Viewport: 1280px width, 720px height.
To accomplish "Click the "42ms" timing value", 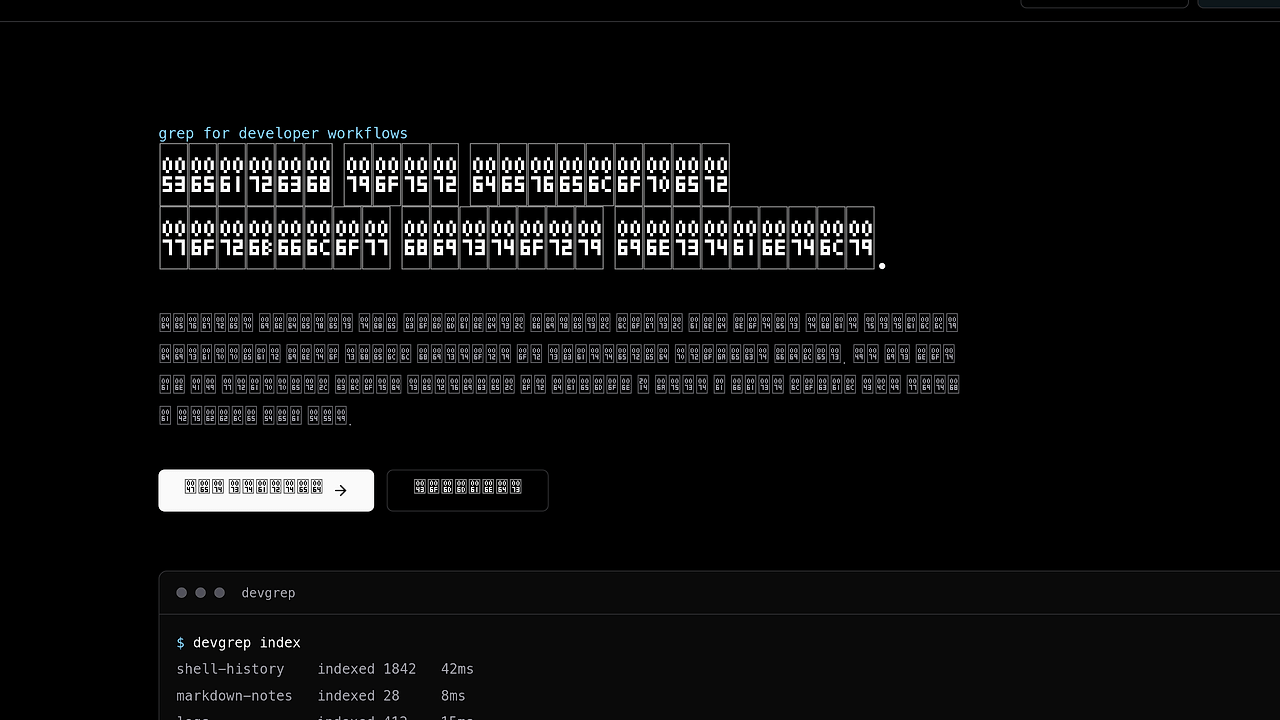I will pos(457,669).
